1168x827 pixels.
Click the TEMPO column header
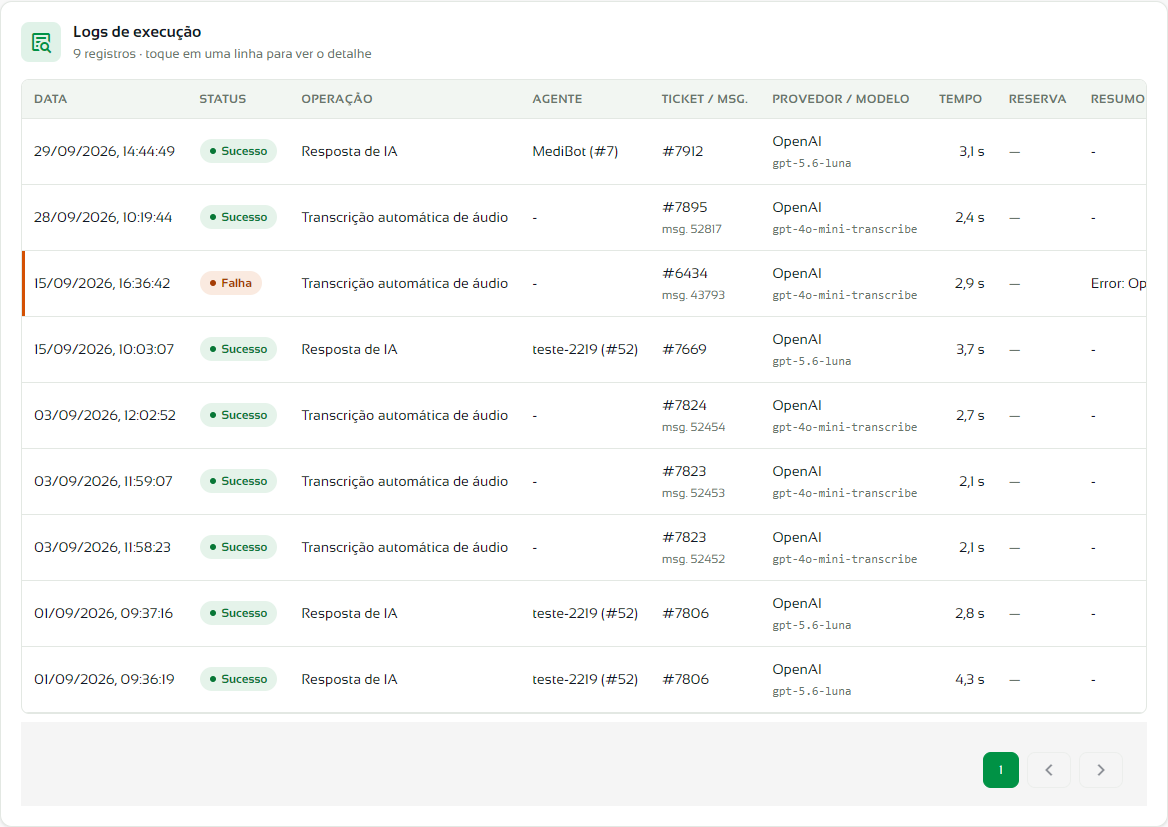[x=960, y=99]
